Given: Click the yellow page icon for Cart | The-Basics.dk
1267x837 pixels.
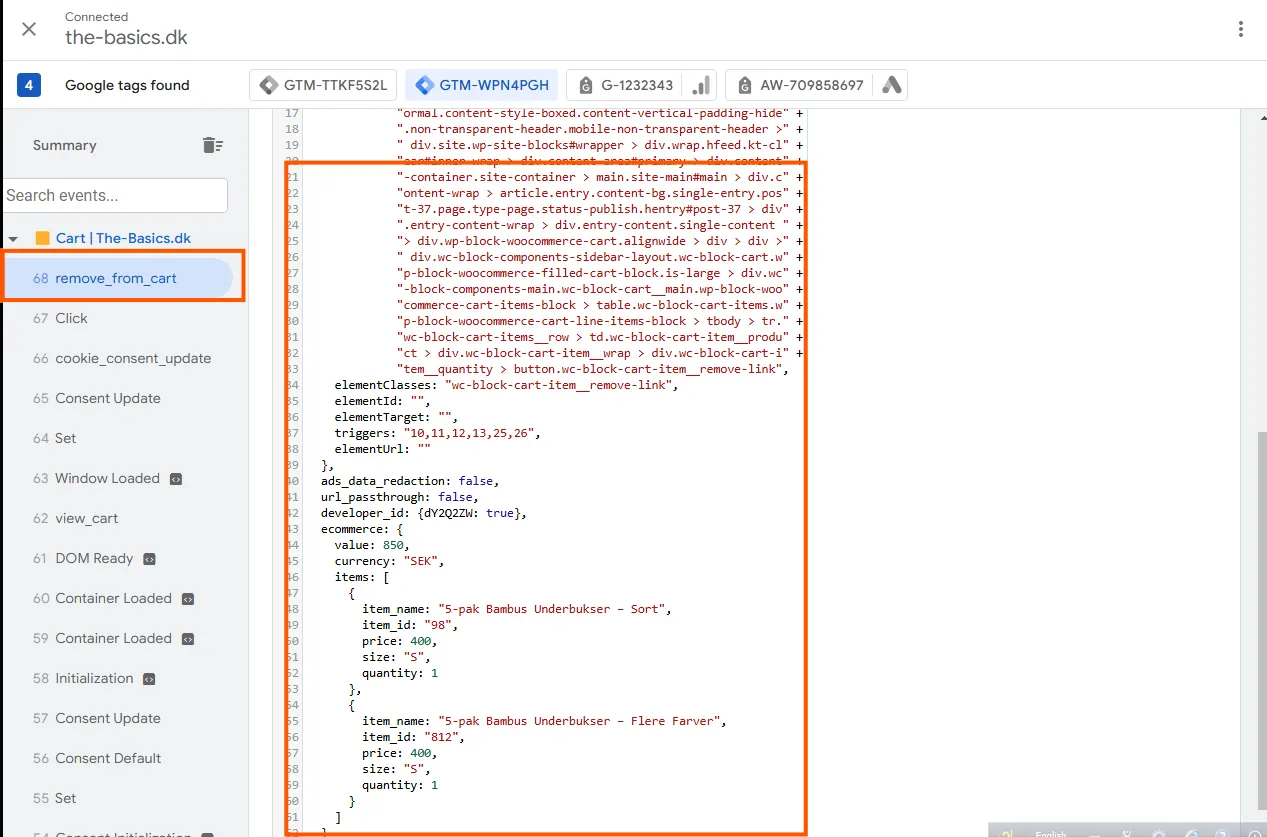Looking at the screenshot, I should click(x=42, y=239).
